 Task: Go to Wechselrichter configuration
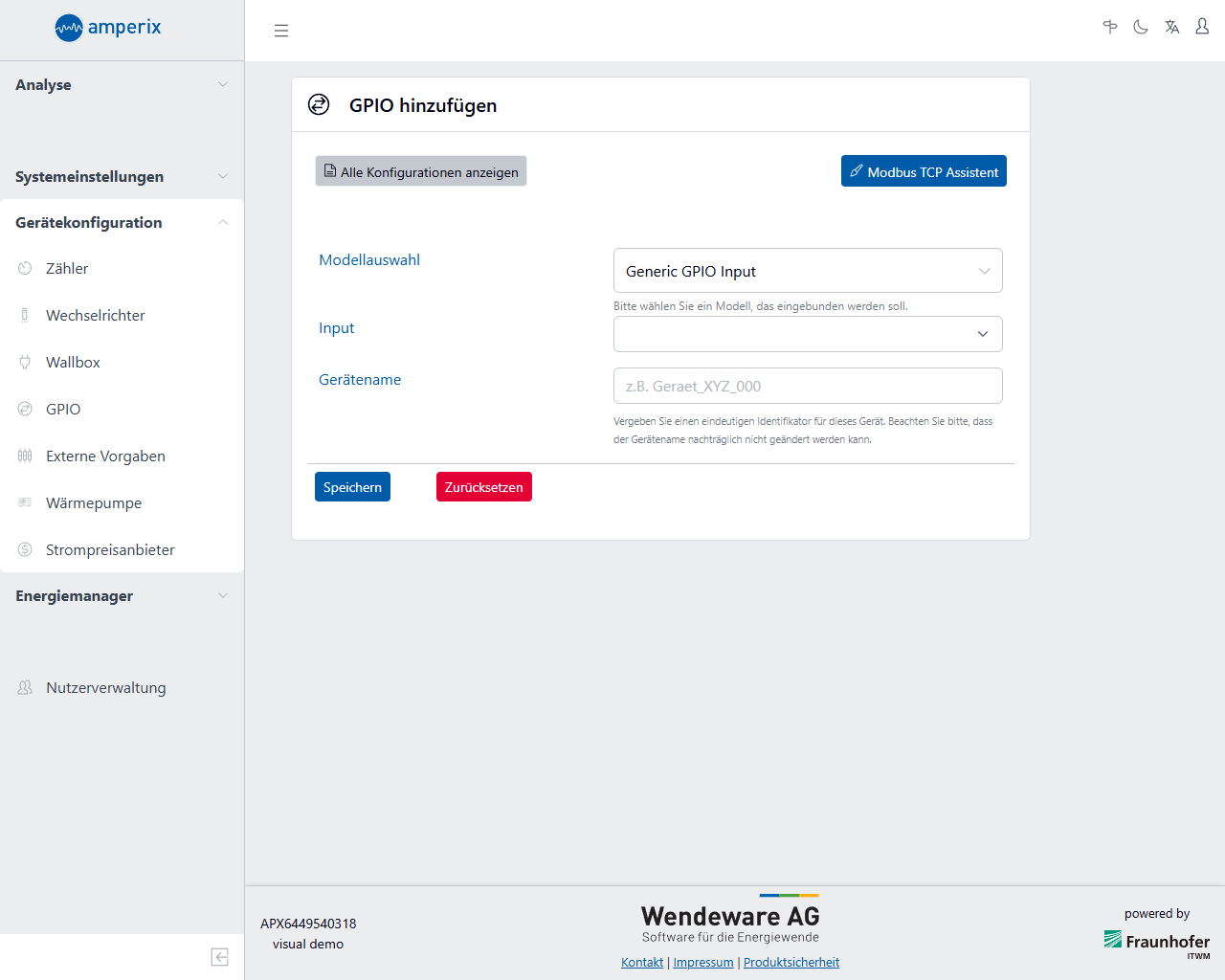(x=95, y=316)
